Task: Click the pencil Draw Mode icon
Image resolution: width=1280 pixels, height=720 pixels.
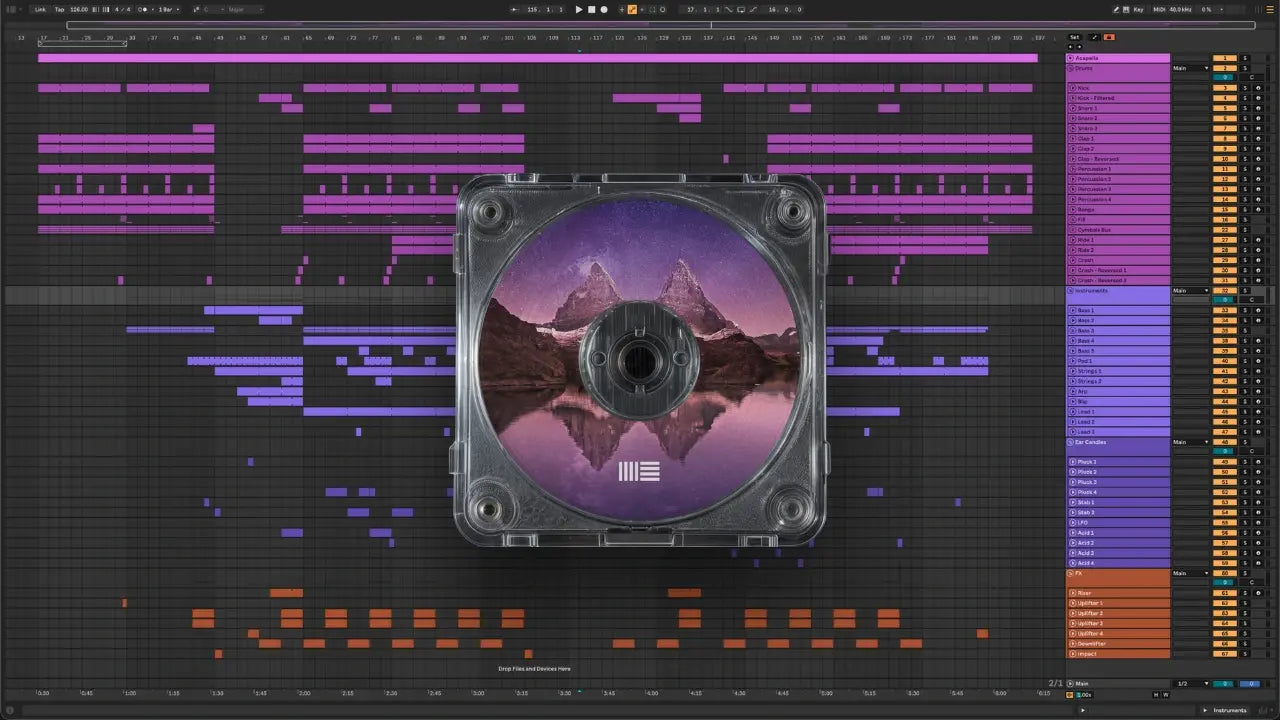Action: tap(1115, 9)
